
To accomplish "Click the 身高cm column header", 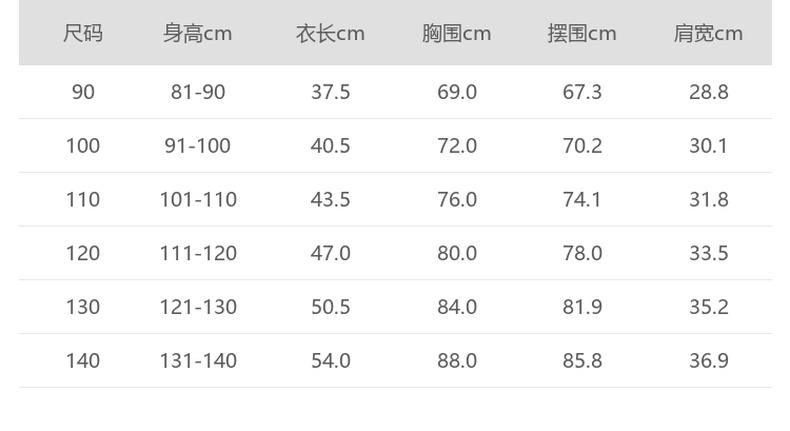I will (x=198, y=34).
